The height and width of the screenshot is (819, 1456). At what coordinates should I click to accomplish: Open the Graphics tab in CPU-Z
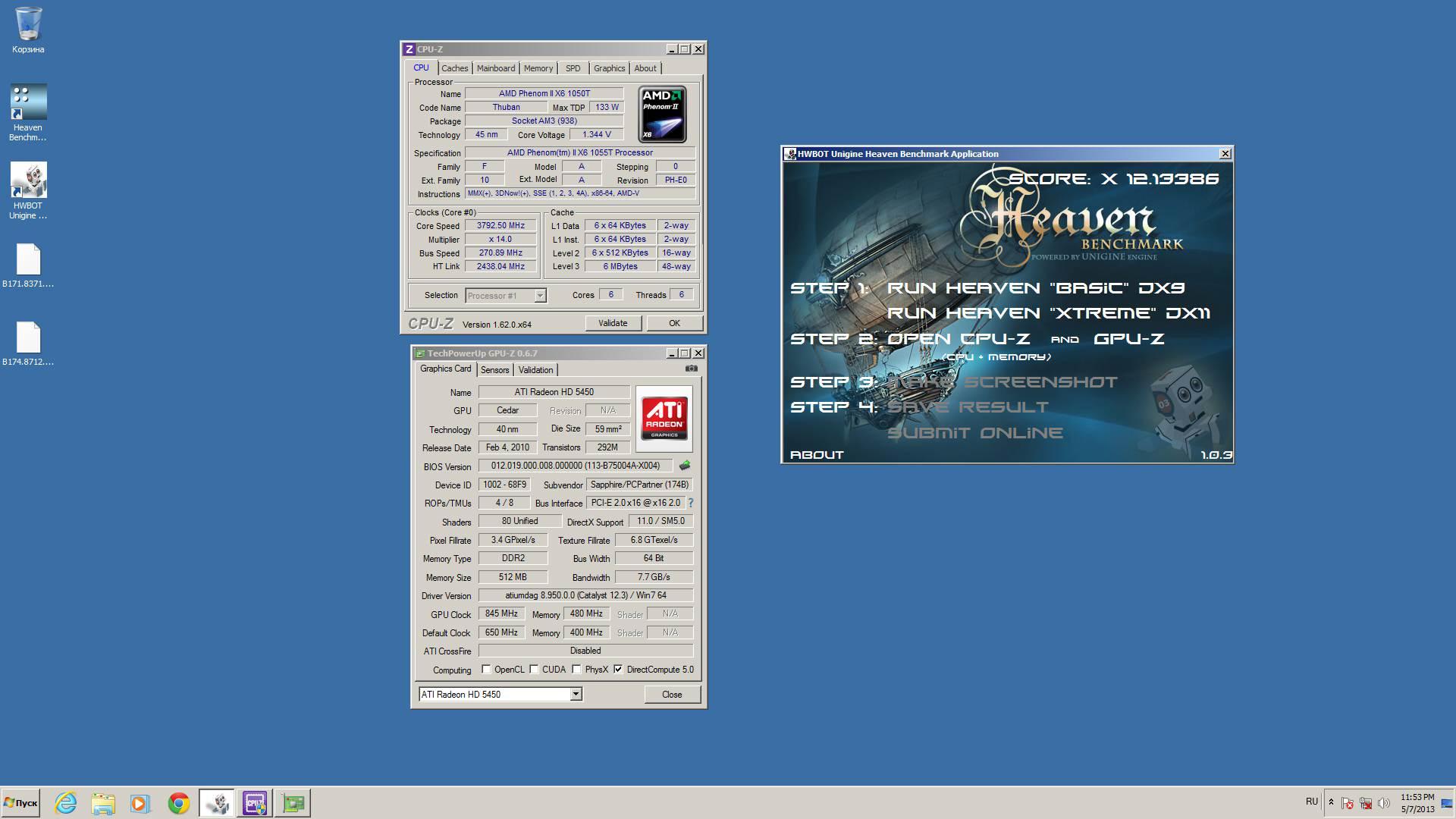click(609, 68)
